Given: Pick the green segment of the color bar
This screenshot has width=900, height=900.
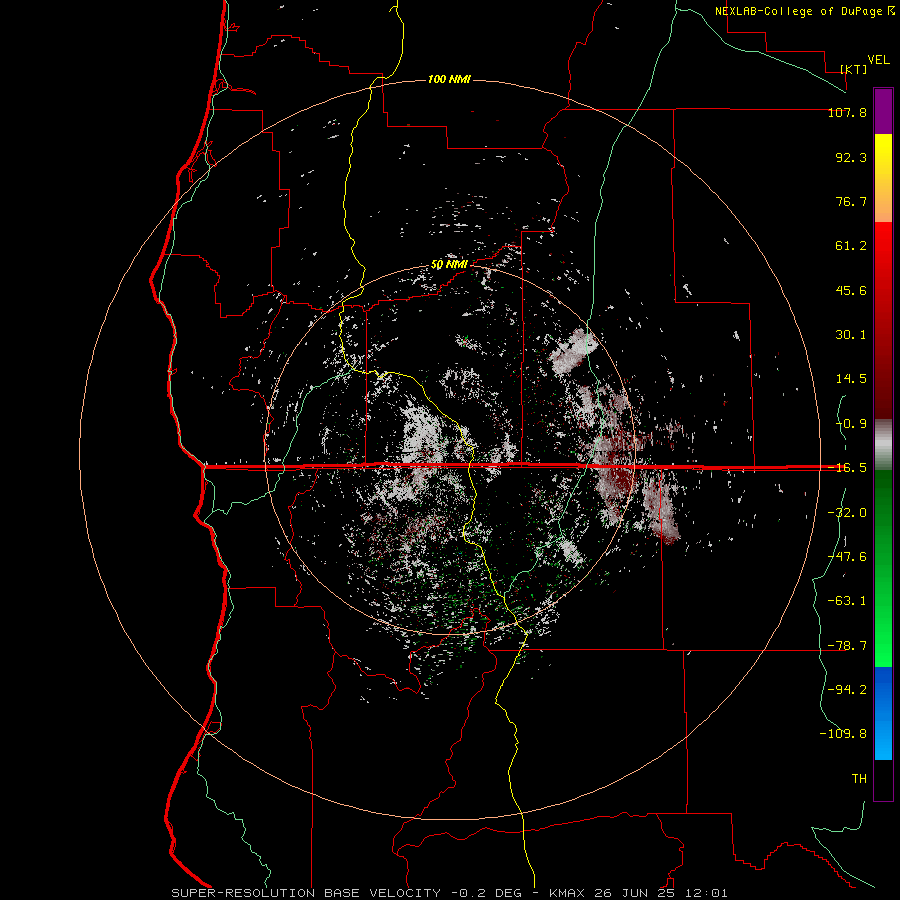Looking at the screenshot, I should click(x=883, y=568).
